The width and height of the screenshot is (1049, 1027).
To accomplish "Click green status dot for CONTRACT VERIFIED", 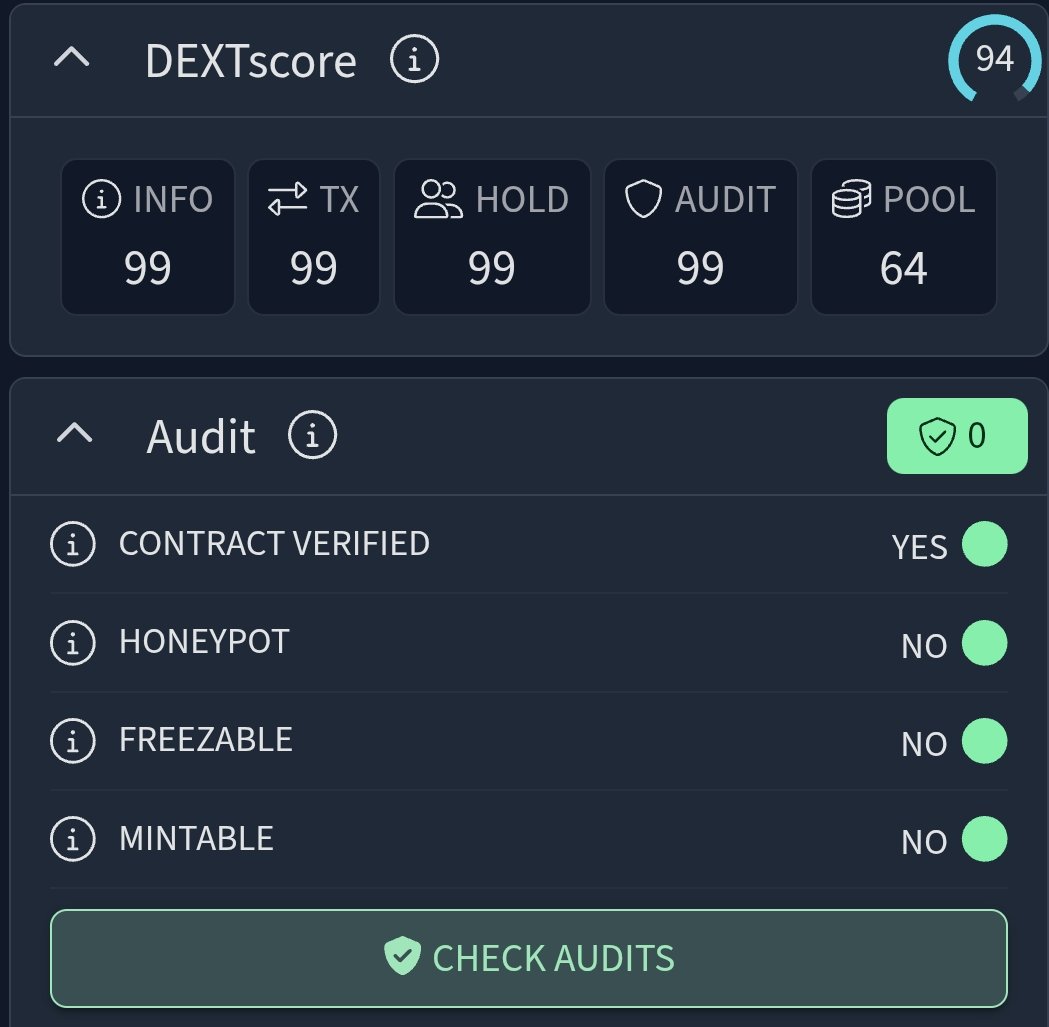I will tap(984, 544).
